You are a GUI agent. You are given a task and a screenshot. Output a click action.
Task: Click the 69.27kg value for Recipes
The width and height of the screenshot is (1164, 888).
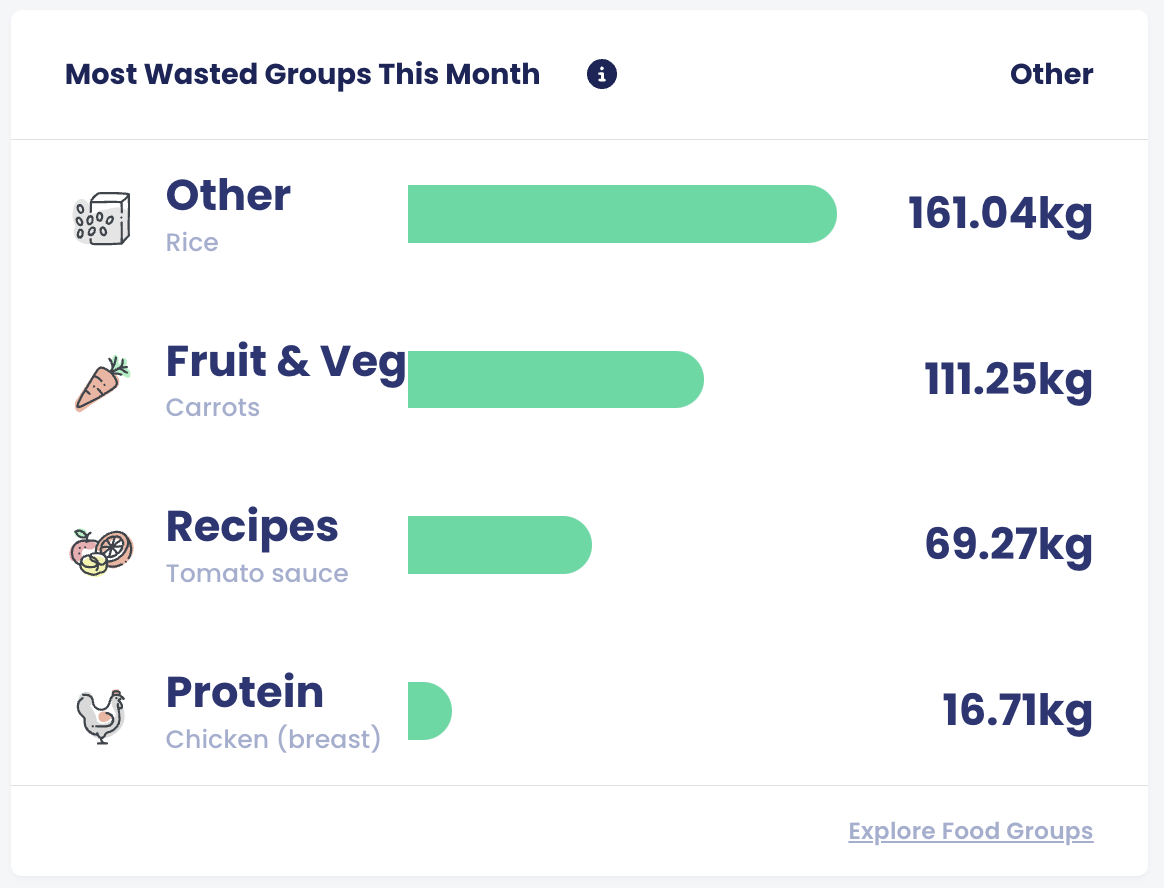point(1008,545)
